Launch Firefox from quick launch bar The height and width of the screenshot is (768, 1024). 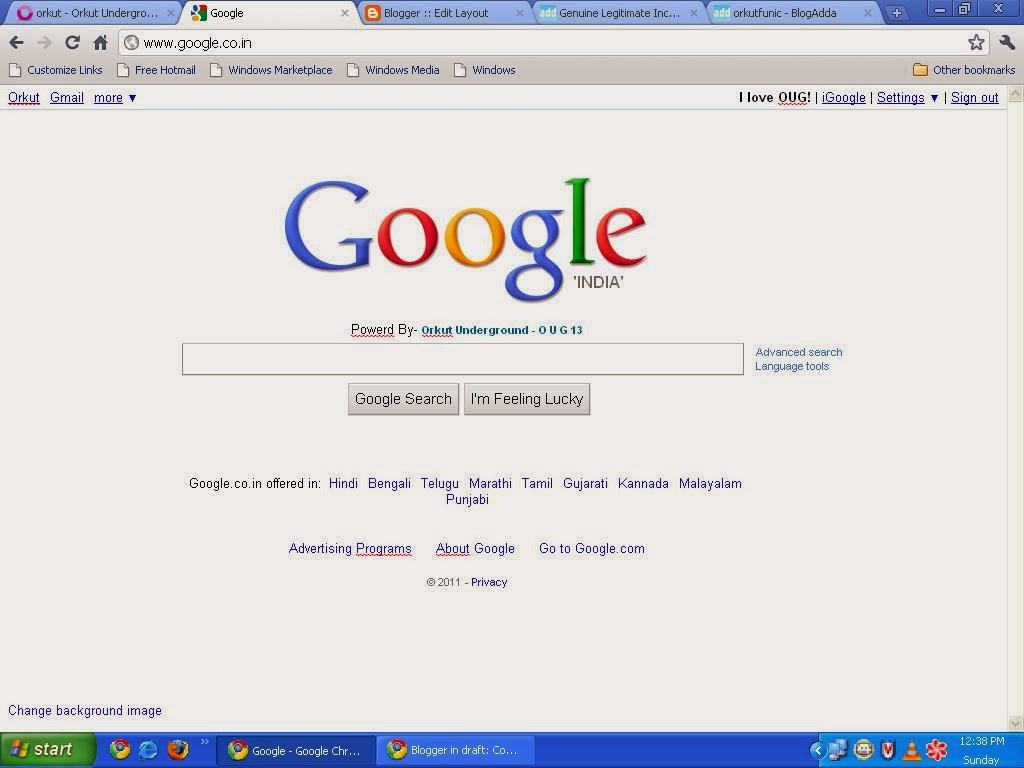click(177, 749)
